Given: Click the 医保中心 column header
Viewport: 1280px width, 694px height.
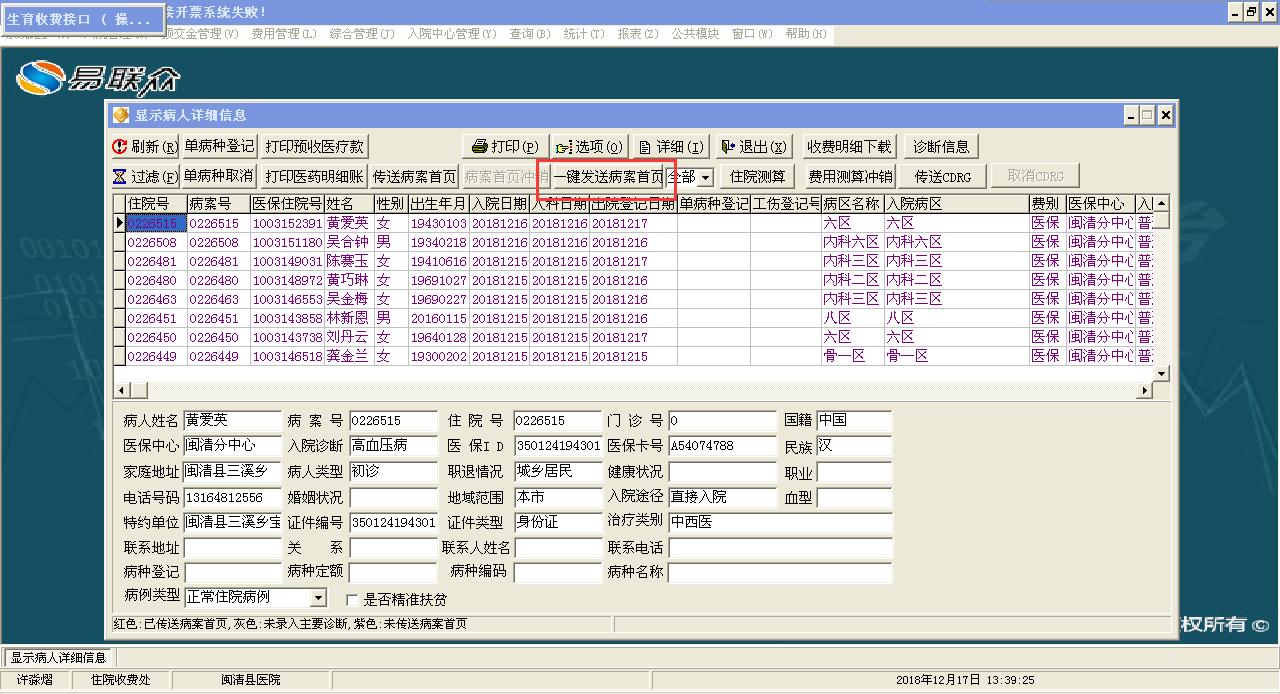Looking at the screenshot, I should [x=1100, y=204].
